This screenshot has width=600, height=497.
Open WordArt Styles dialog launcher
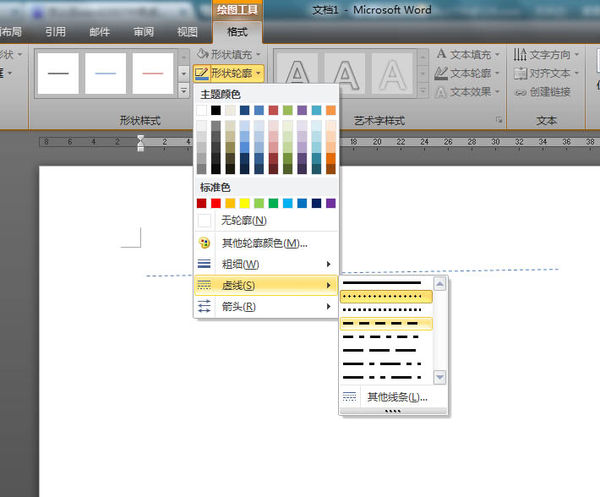499,120
